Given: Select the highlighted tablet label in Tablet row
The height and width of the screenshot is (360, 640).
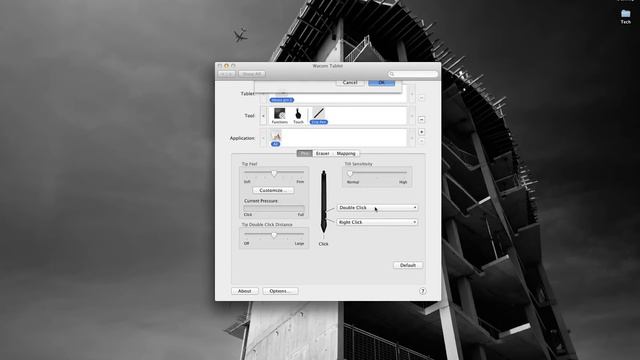Looking at the screenshot, I should coord(281,100).
